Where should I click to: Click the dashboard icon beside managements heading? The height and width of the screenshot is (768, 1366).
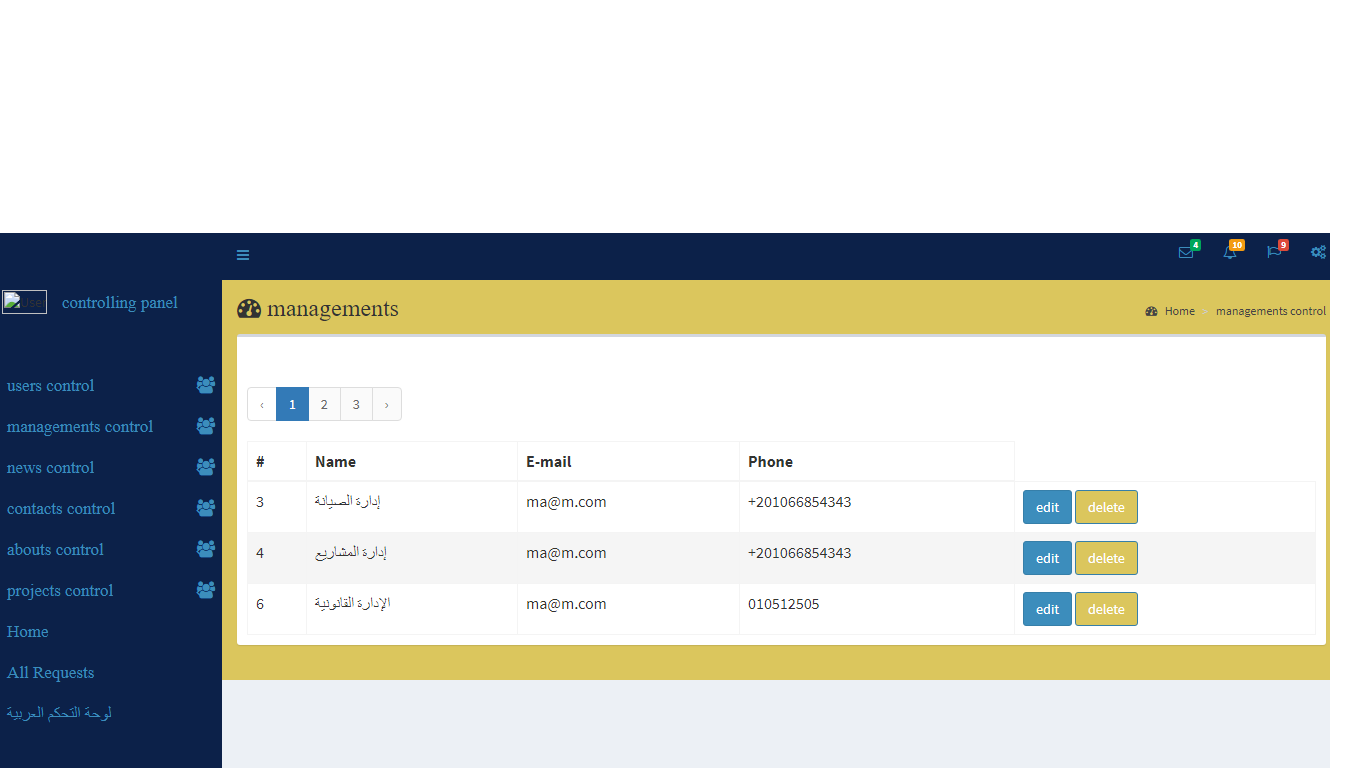(x=249, y=309)
